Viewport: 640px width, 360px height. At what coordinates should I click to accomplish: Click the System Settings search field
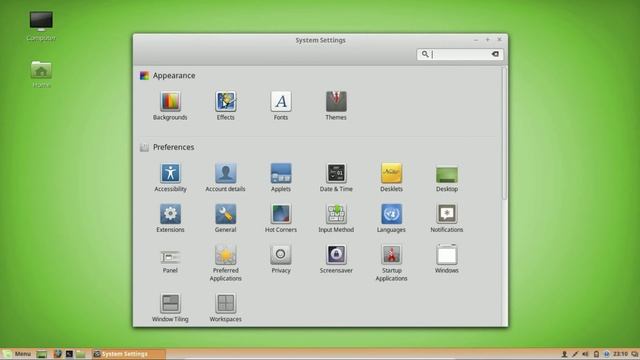460,54
